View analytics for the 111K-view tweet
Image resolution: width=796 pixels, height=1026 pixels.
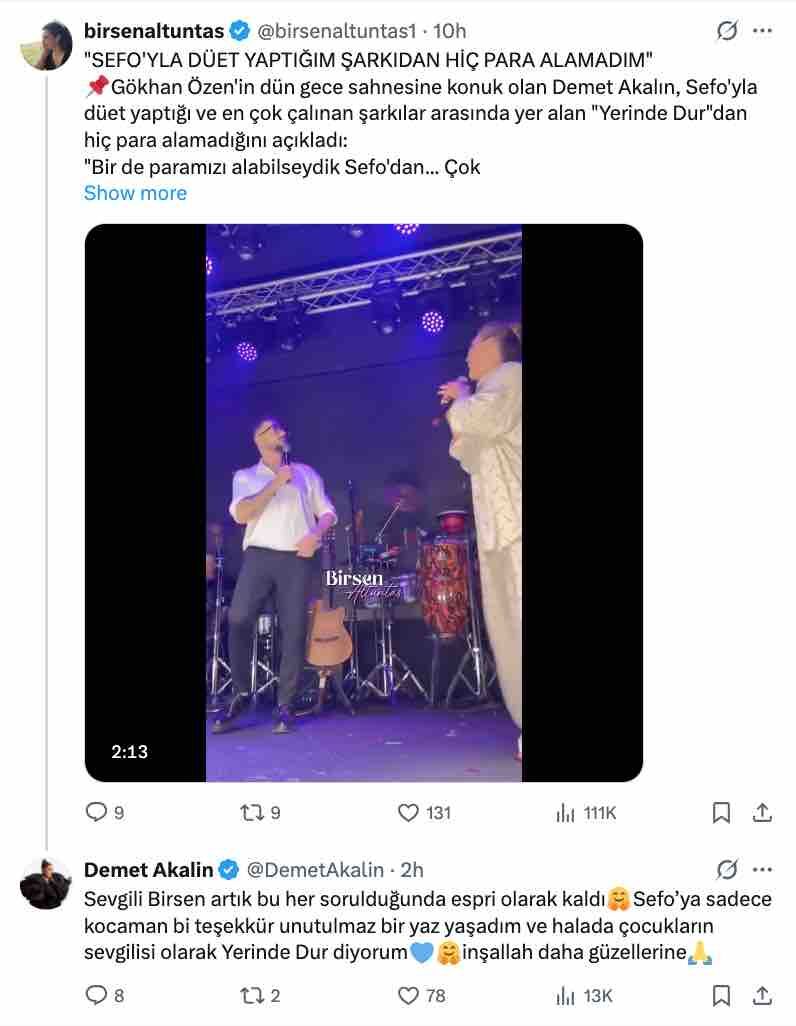(566, 813)
